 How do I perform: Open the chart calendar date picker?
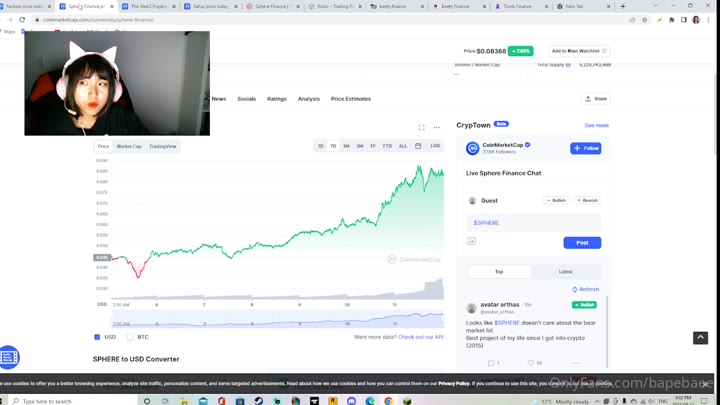[418, 146]
